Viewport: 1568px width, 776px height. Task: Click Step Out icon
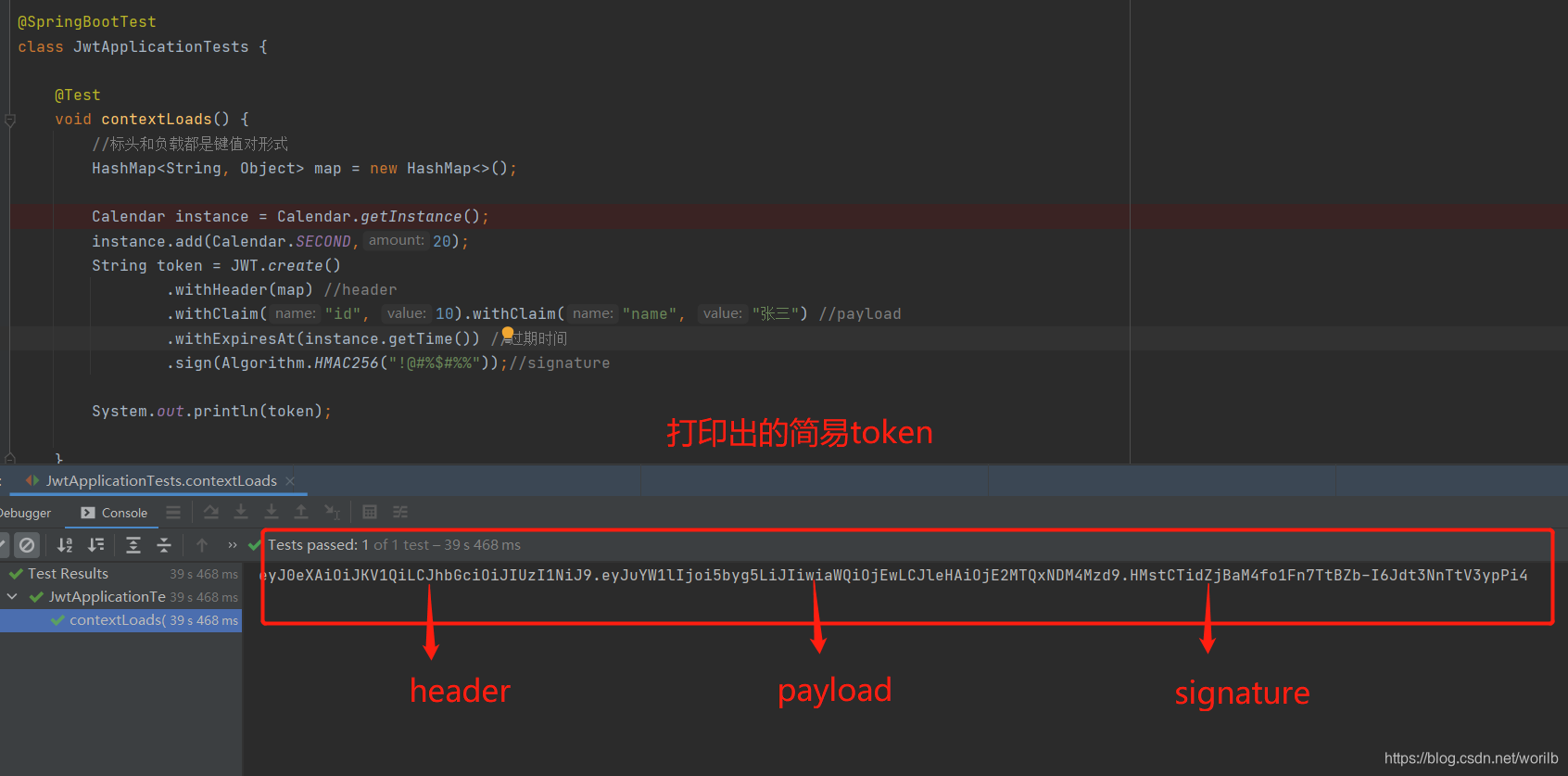[x=301, y=512]
